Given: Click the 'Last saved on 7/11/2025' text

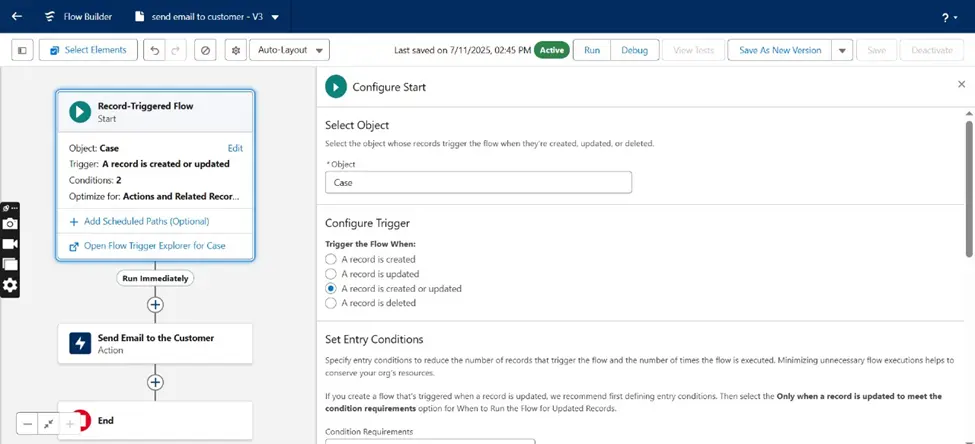Looking at the screenshot, I should pos(463,50).
